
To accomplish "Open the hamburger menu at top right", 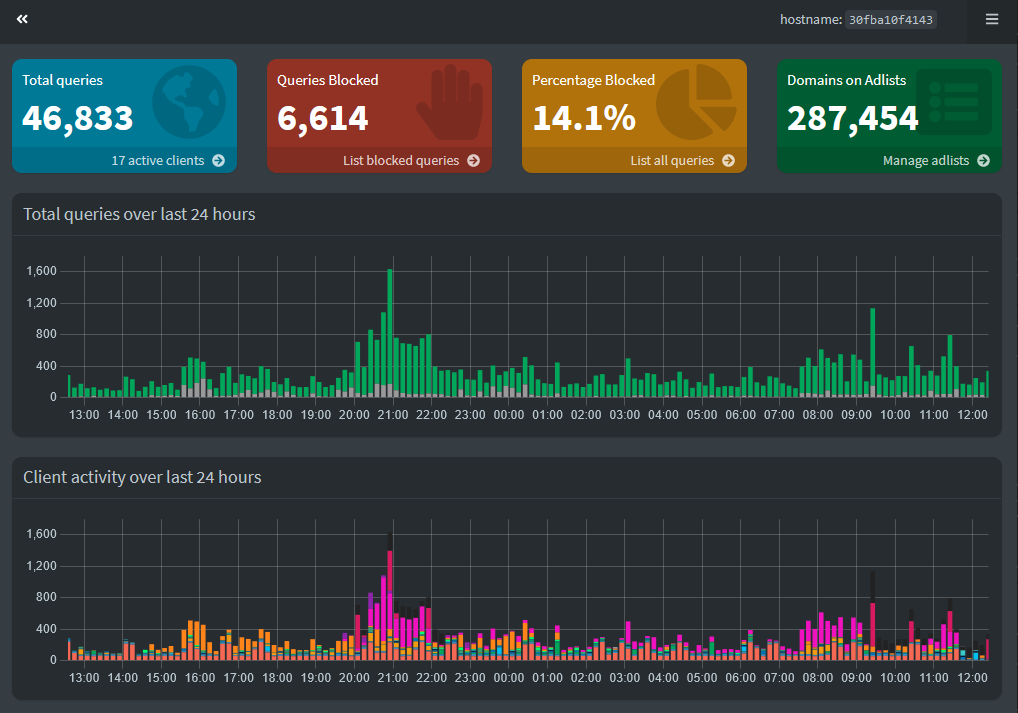I will pos(992,19).
